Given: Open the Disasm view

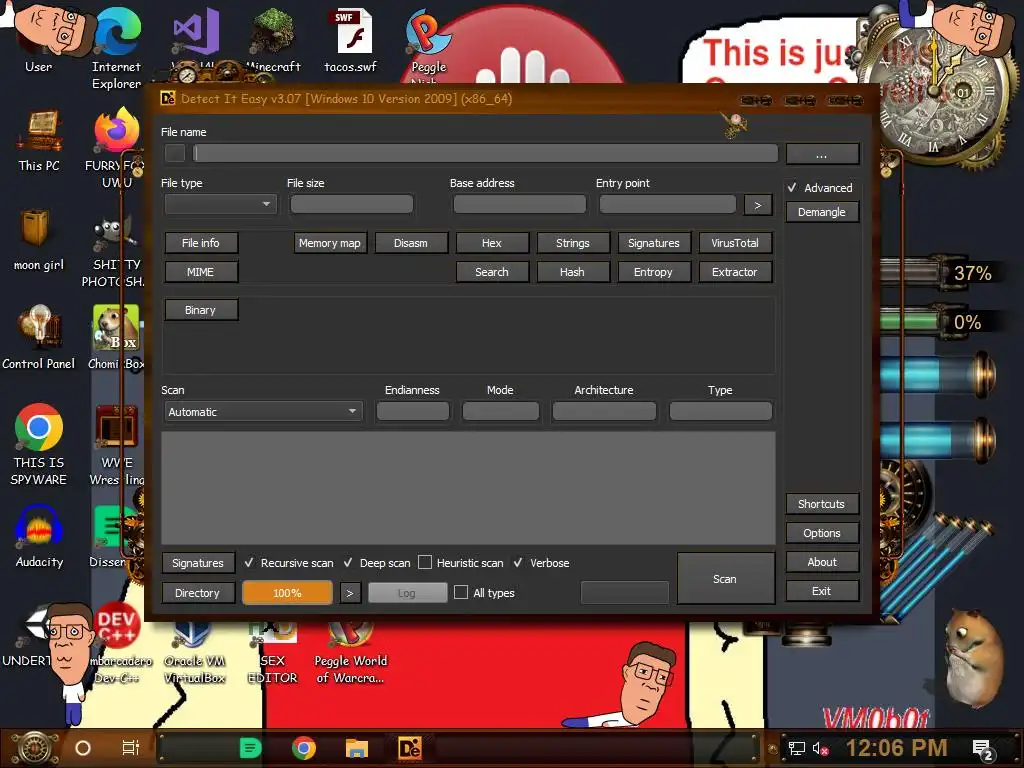Looking at the screenshot, I should tap(411, 243).
